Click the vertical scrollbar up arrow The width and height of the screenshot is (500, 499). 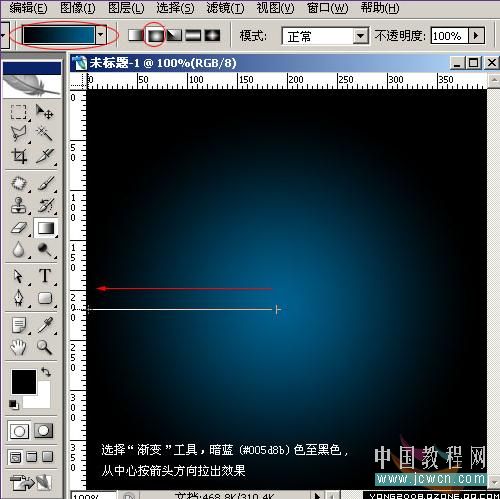[494, 80]
